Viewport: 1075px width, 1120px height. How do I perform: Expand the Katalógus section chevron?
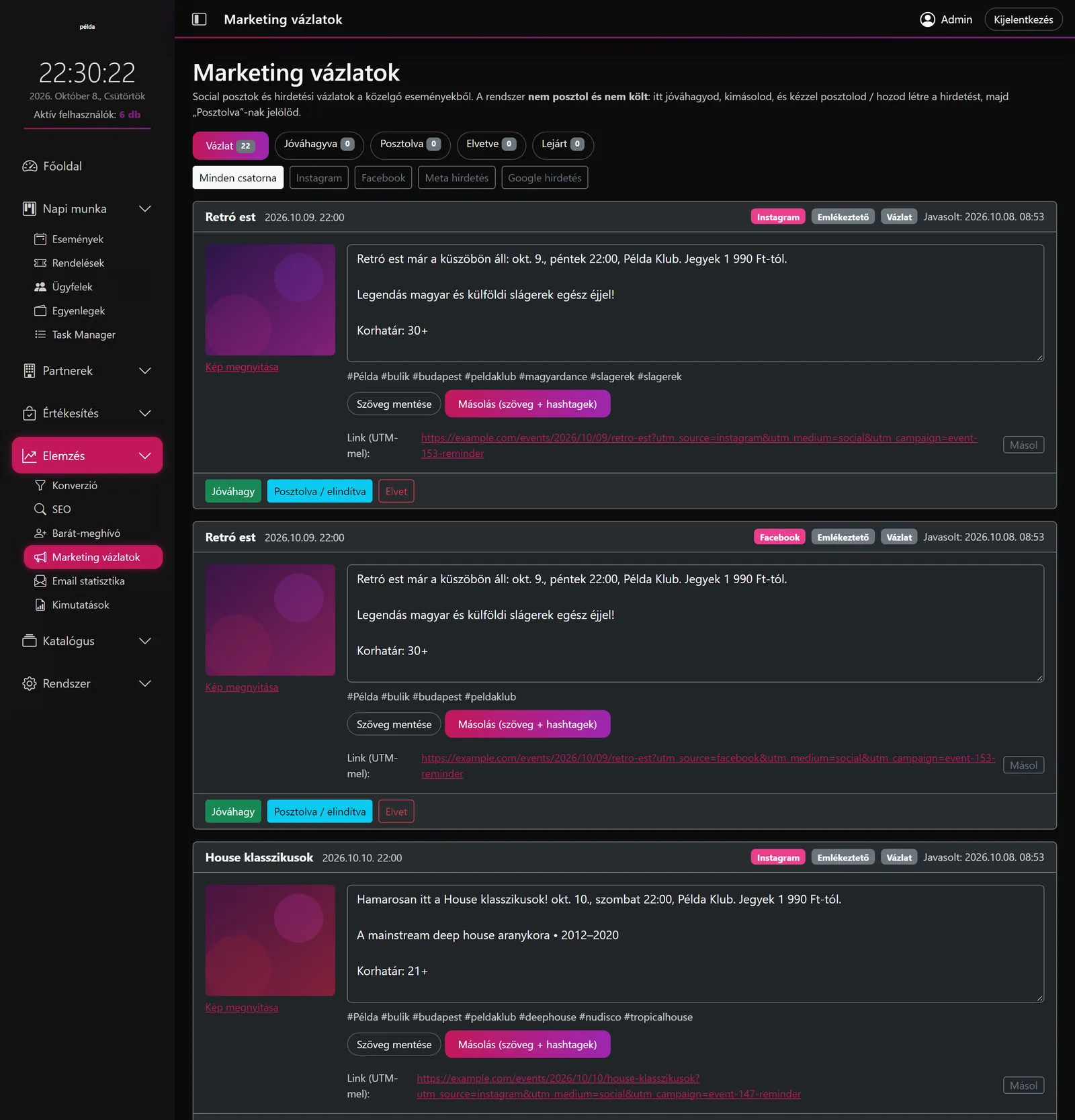pos(144,641)
